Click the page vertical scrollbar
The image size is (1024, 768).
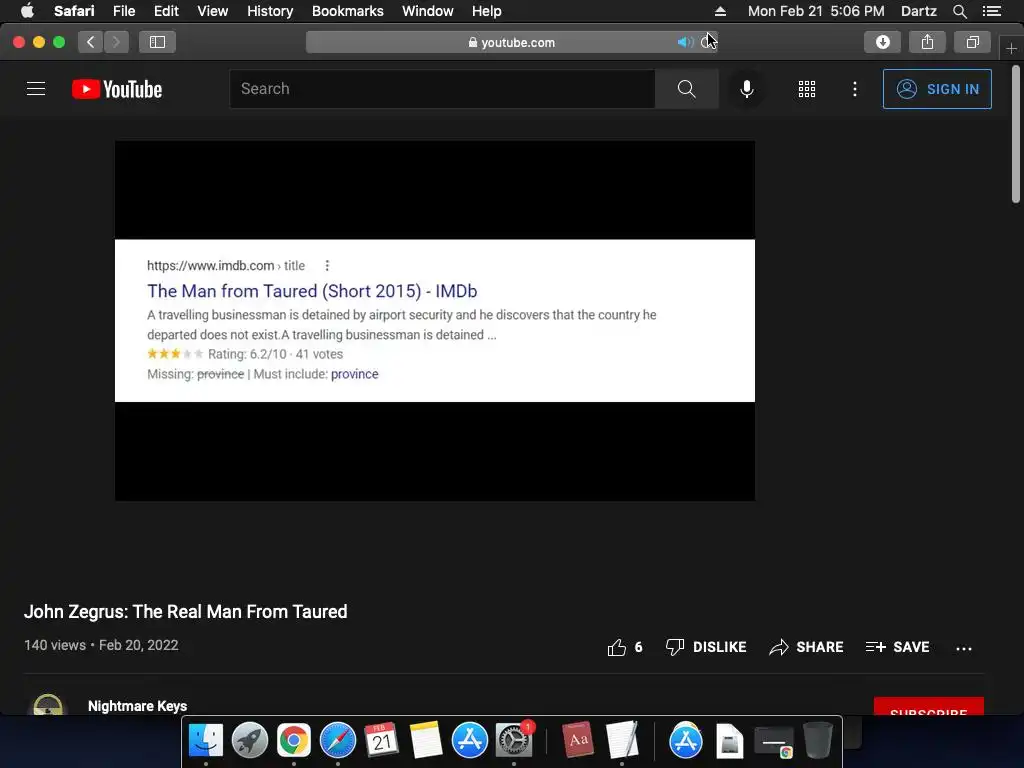pos(1015,134)
